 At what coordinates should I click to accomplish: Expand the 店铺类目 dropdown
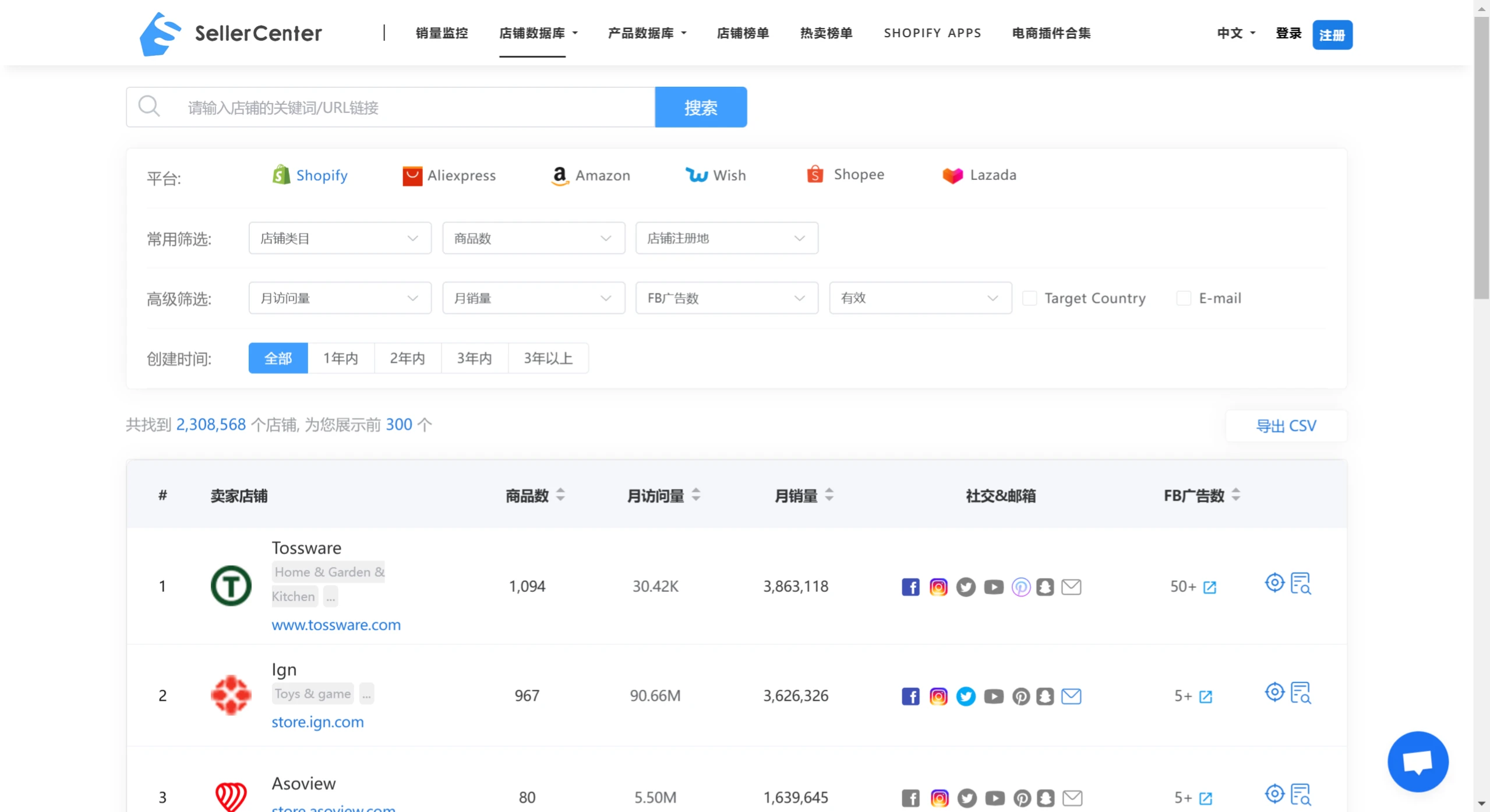(x=340, y=238)
